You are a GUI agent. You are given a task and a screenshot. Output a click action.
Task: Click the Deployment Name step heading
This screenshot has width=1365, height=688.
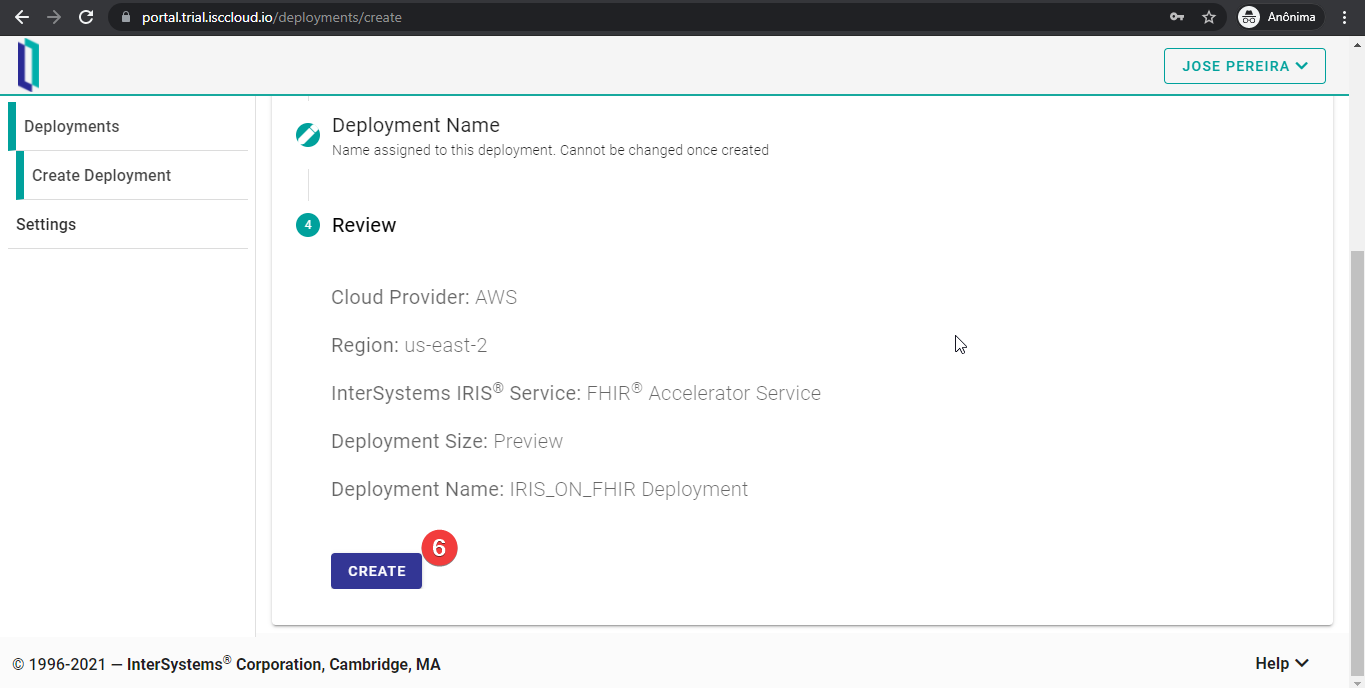pyautogui.click(x=416, y=125)
